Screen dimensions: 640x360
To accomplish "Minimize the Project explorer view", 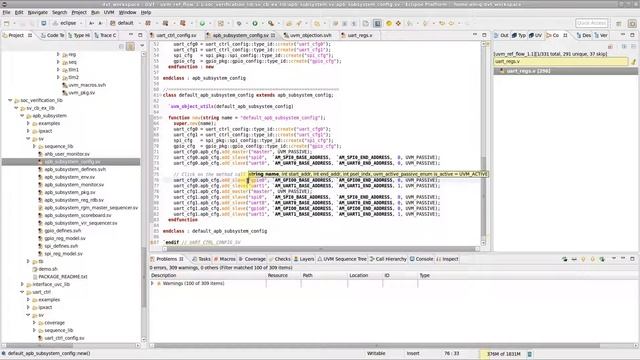I will coord(131,35).
